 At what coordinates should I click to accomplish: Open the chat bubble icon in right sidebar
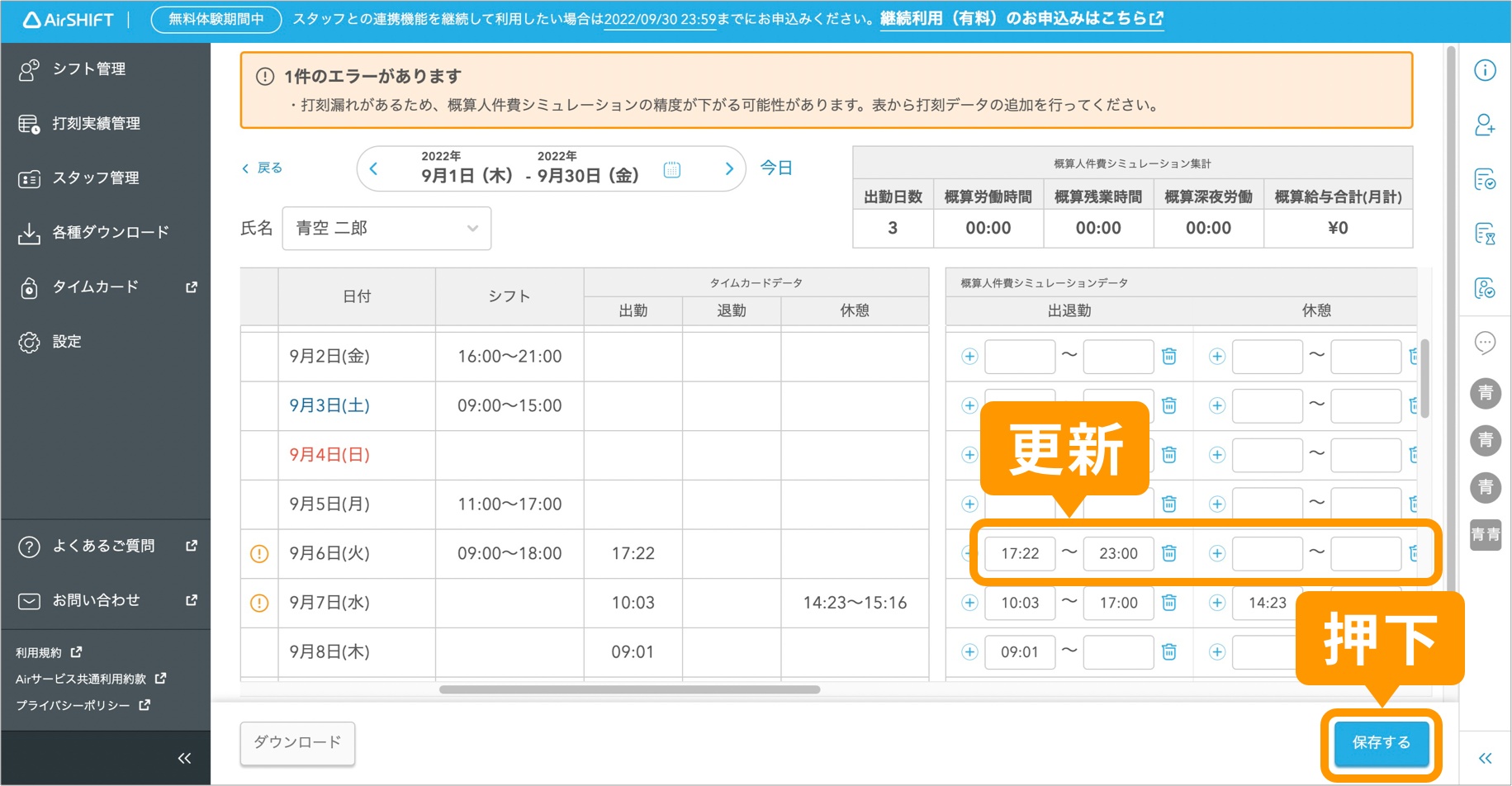pyautogui.click(x=1485, y=342)
